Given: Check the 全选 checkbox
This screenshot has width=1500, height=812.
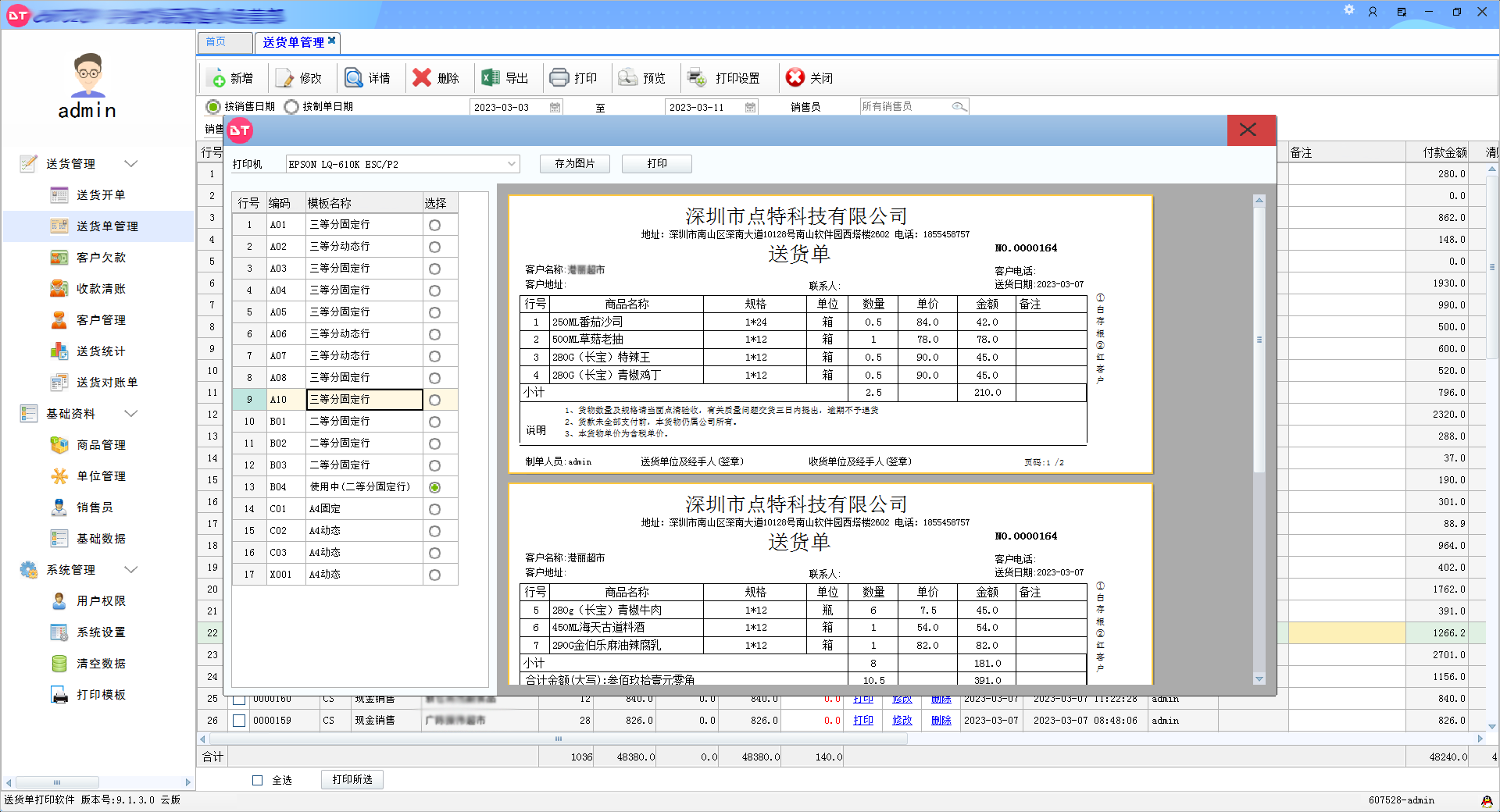Looking at the screenshot, I should [x=257, y=780].
